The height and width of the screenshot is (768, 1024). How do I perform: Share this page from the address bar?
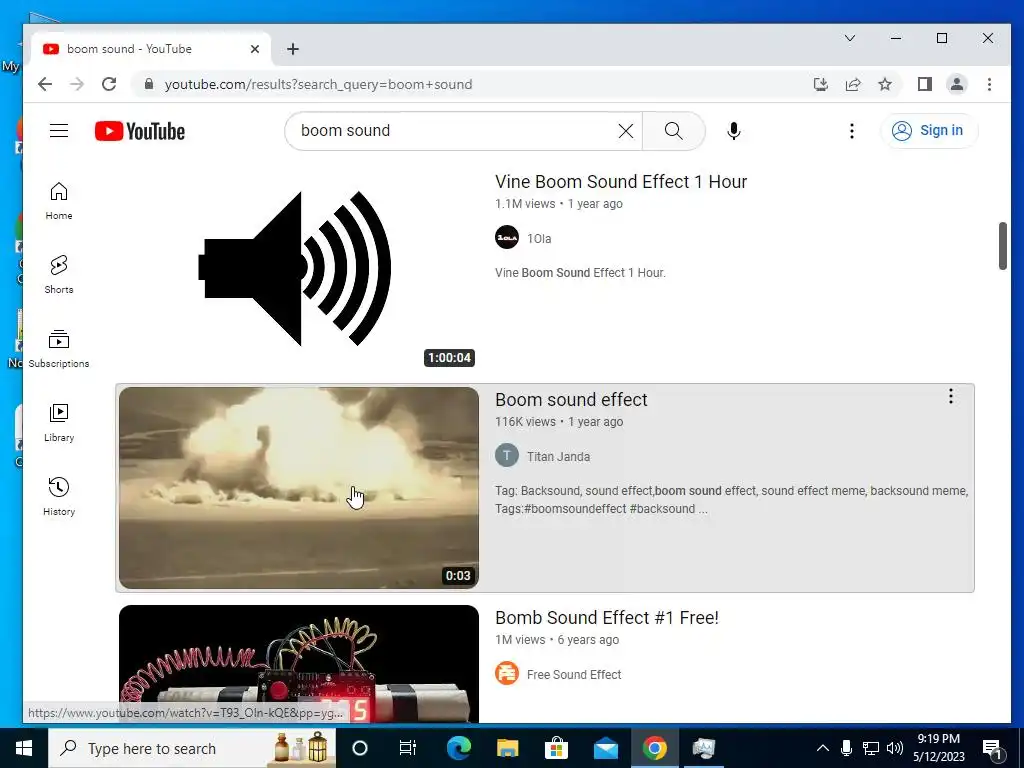point(853,84)
